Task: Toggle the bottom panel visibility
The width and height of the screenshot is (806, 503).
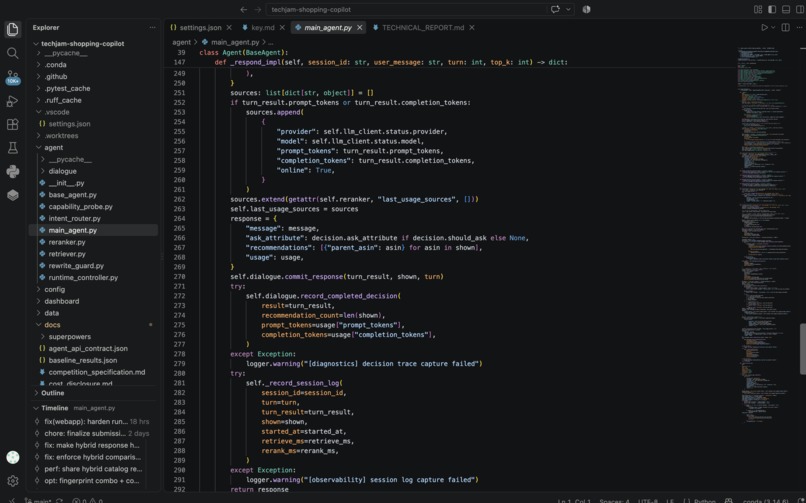Action: pos(786,9)
